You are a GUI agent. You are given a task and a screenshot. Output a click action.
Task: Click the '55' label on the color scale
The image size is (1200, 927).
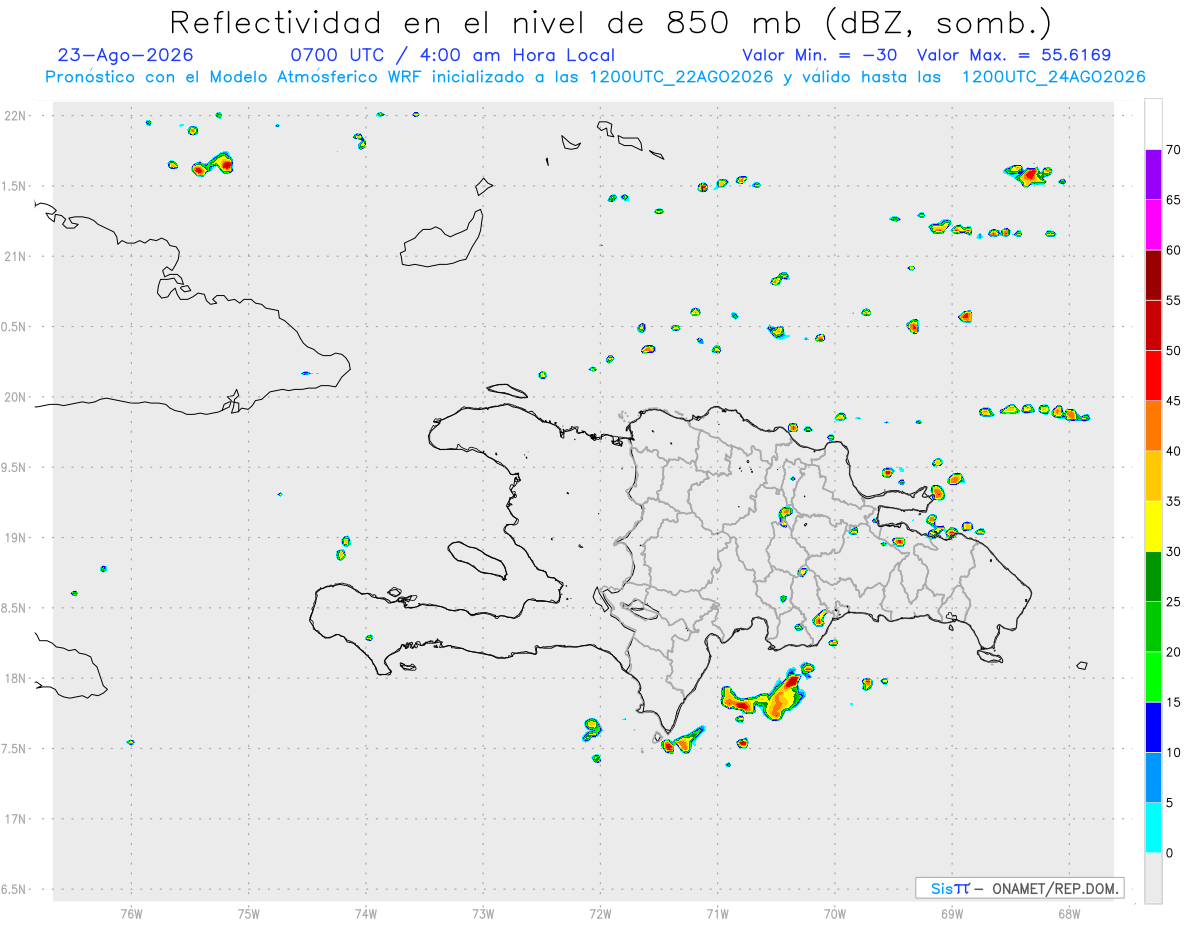pyautogui.click(x=1174, y=301)
